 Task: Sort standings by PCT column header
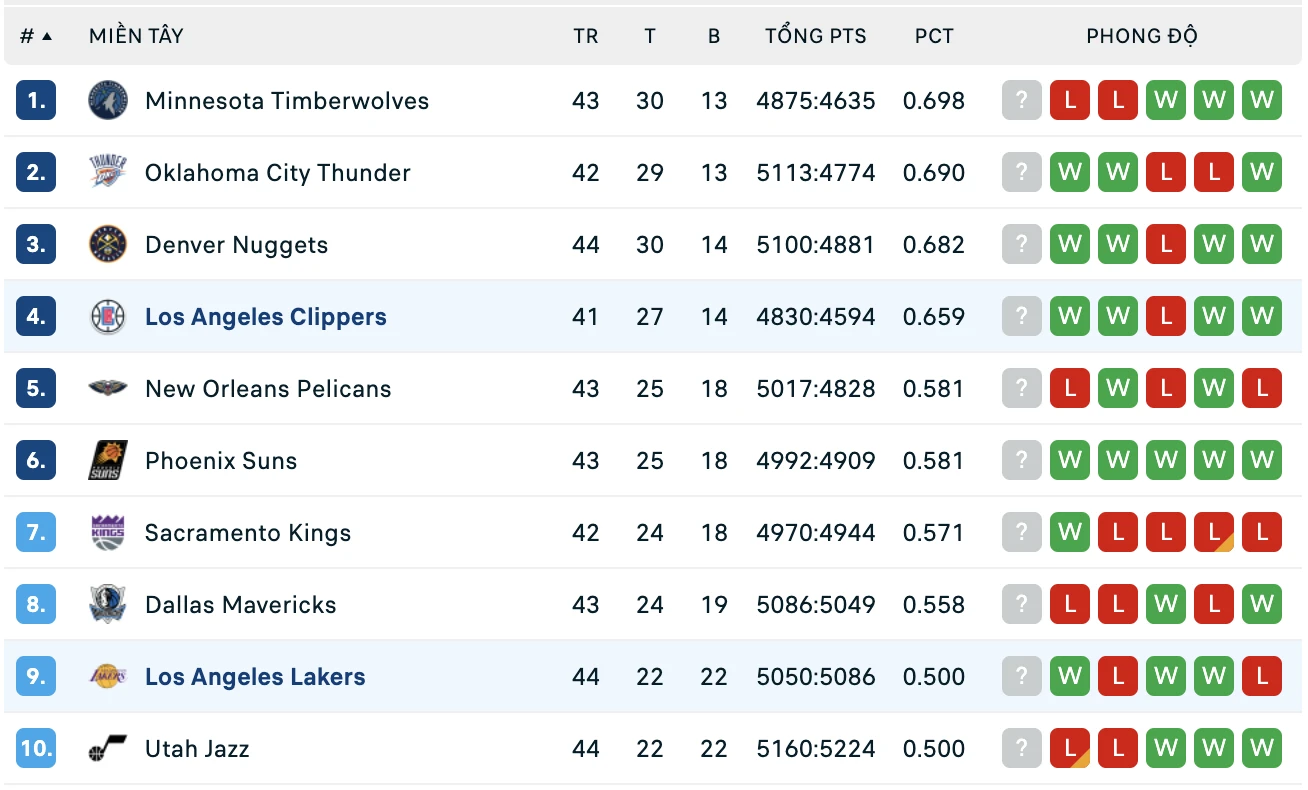[x=934, y=37]
